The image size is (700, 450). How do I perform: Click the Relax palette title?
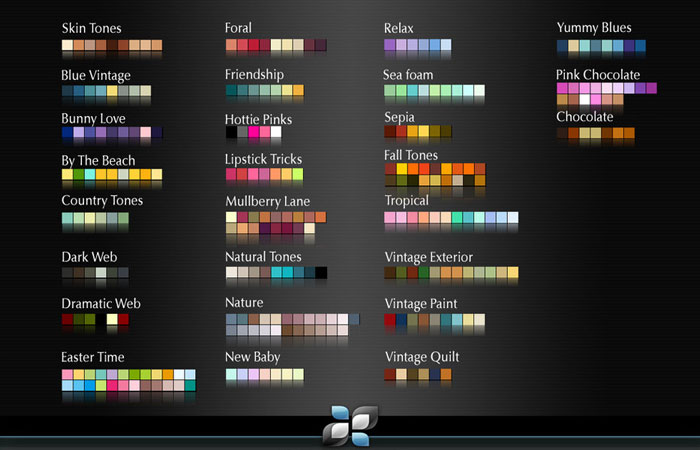click(399, 28)
